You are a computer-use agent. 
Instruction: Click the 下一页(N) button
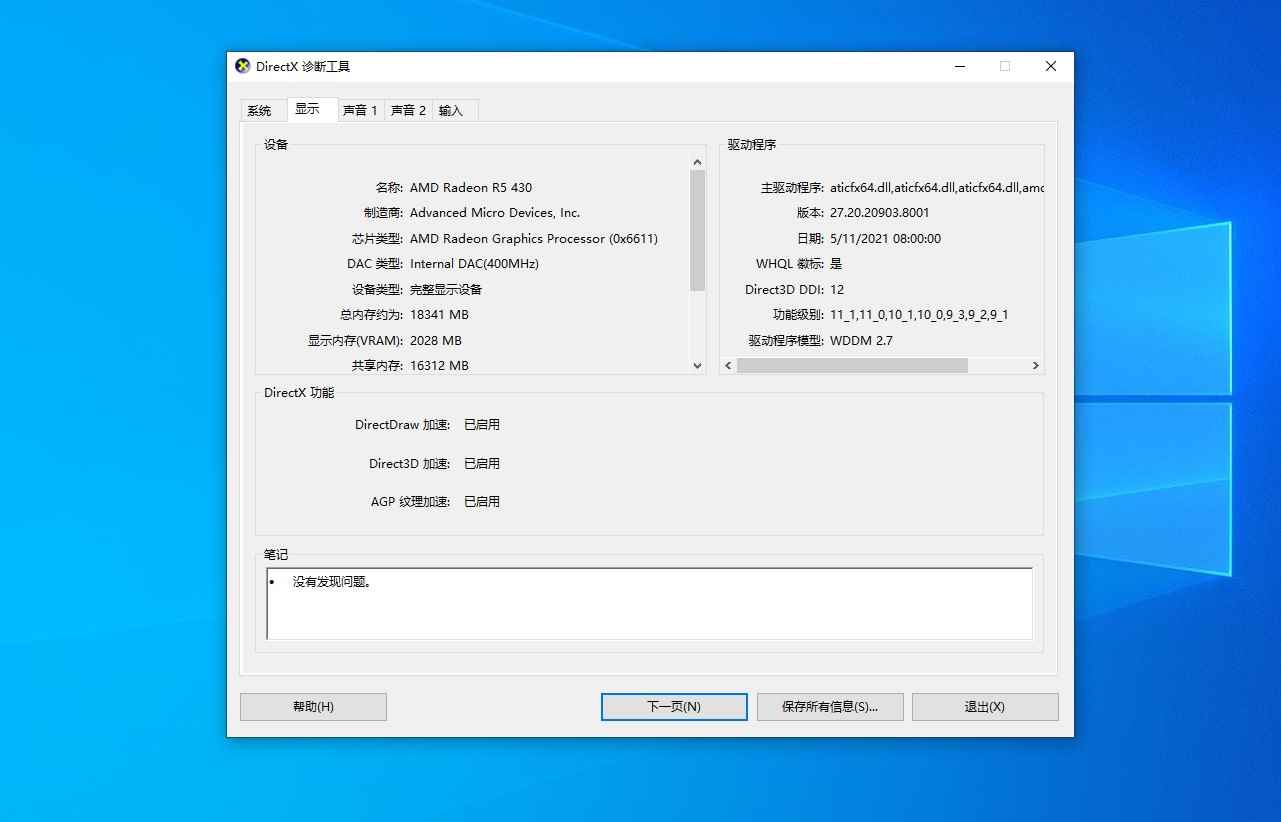(x=672, y=706)
